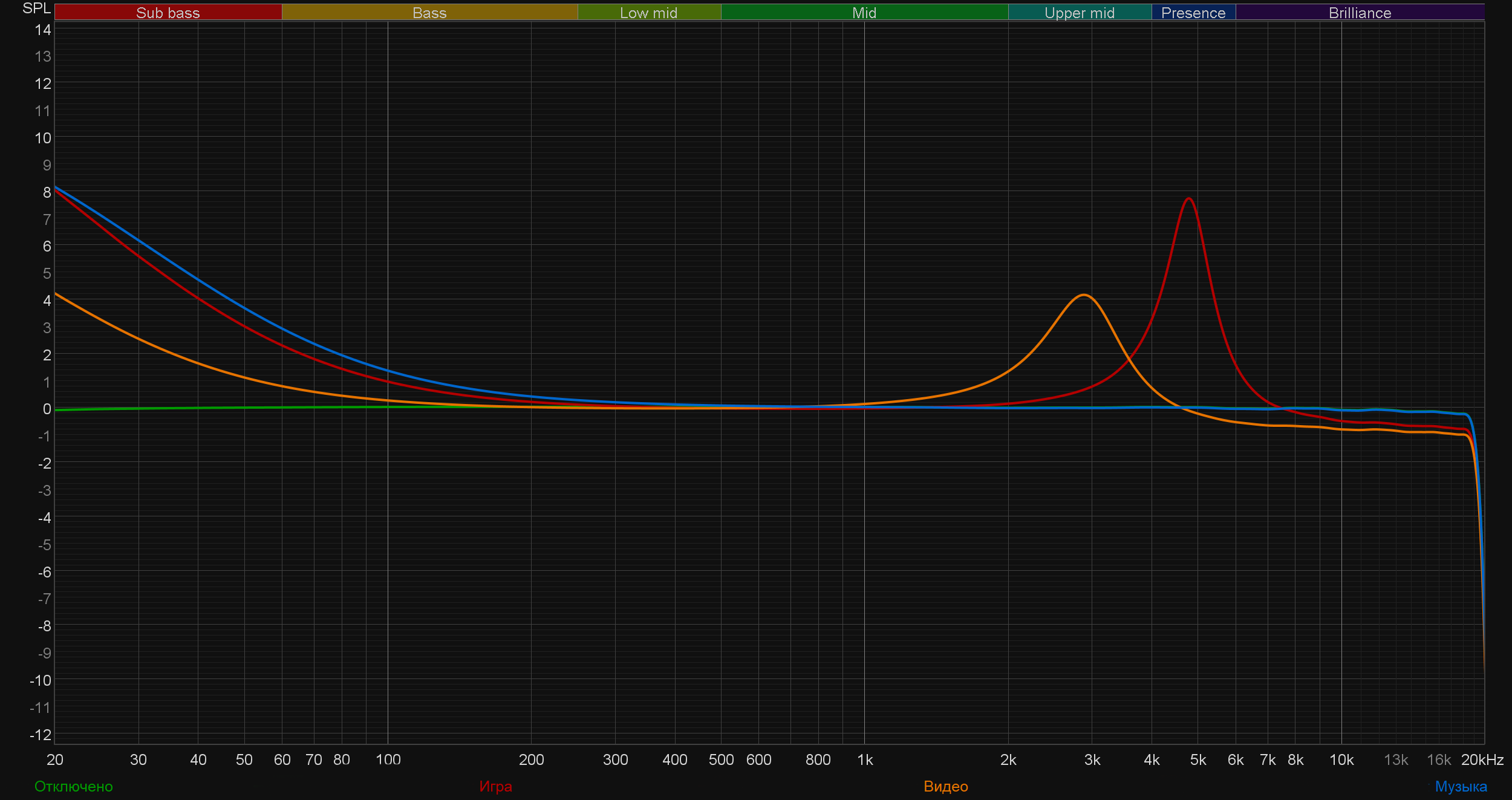Click the blue Музыка legend label
Screen dimensions: 1512x800
click(x=1460, y=786)
